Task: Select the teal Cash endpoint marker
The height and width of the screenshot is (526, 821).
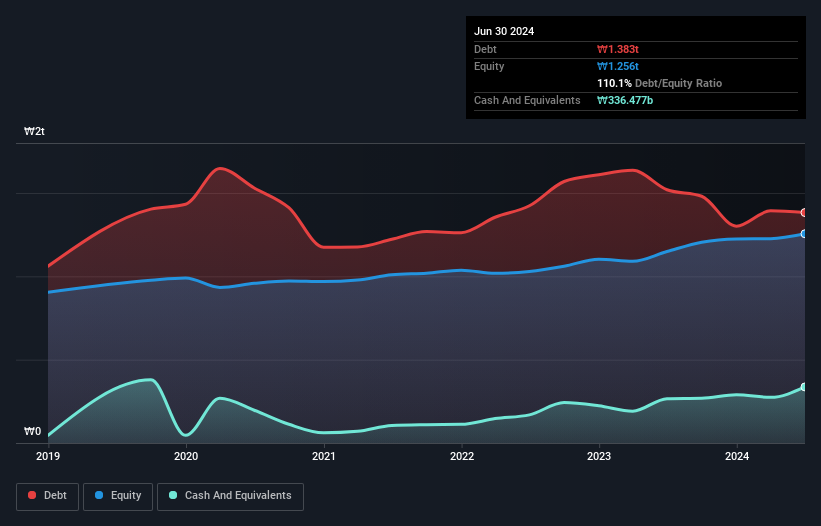Action: pos(804,387)
